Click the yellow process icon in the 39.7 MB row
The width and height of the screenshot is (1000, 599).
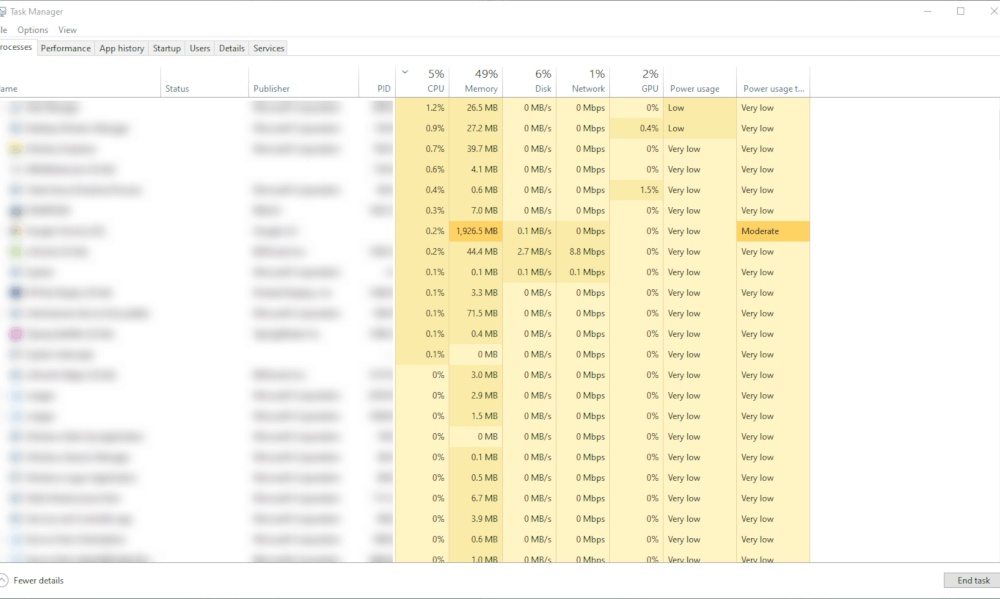[x=15, y=149]
